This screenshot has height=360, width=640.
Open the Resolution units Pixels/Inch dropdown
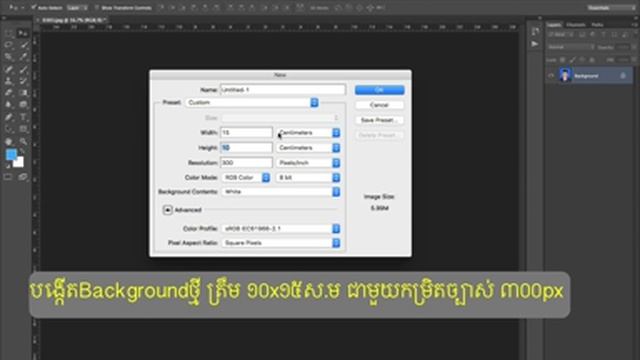[308, 163]
